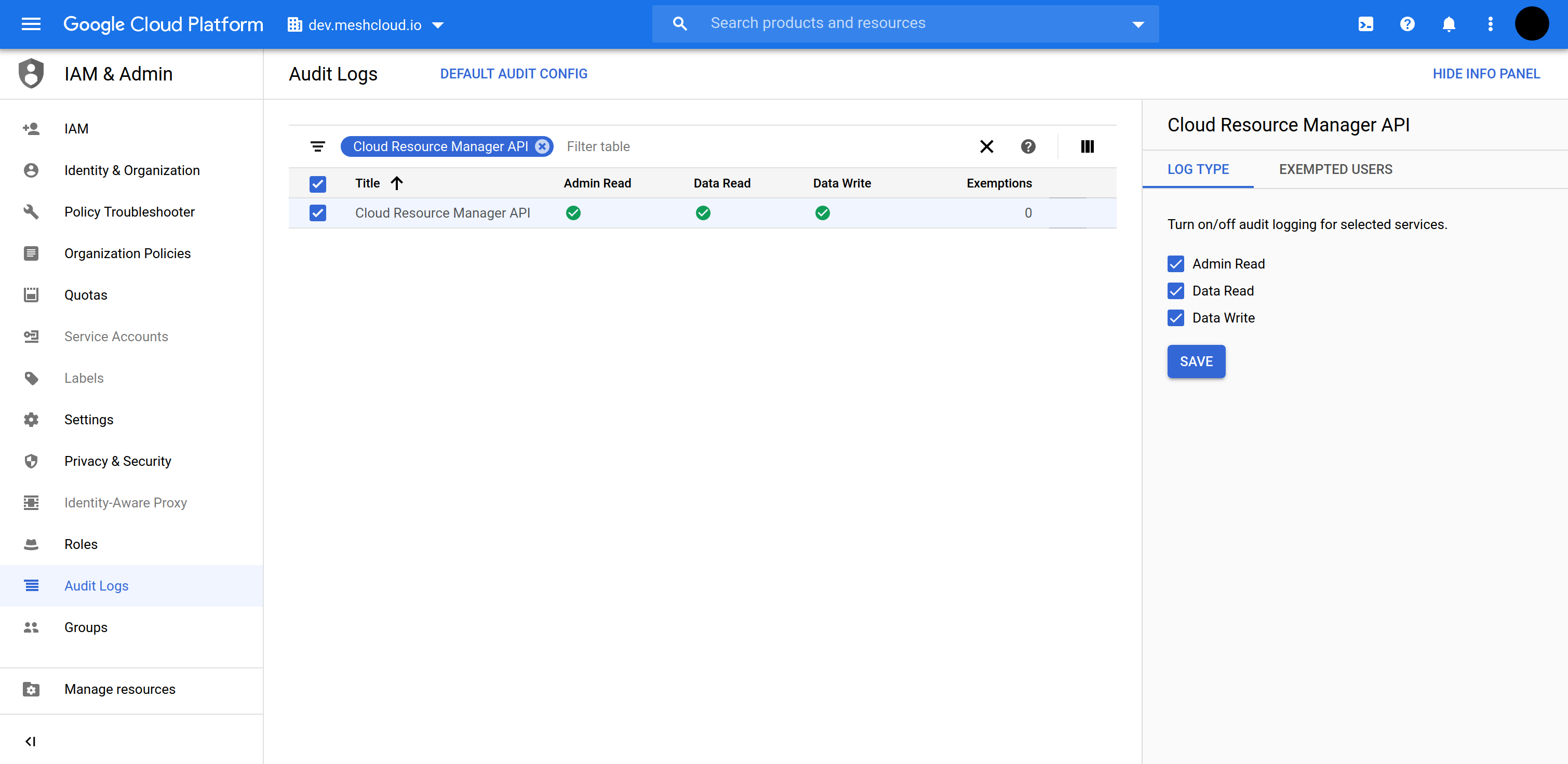Screen dimensions: 1568x764
Task: Click the IAM & Admin shield icon
Action: [x=31, y=74]
